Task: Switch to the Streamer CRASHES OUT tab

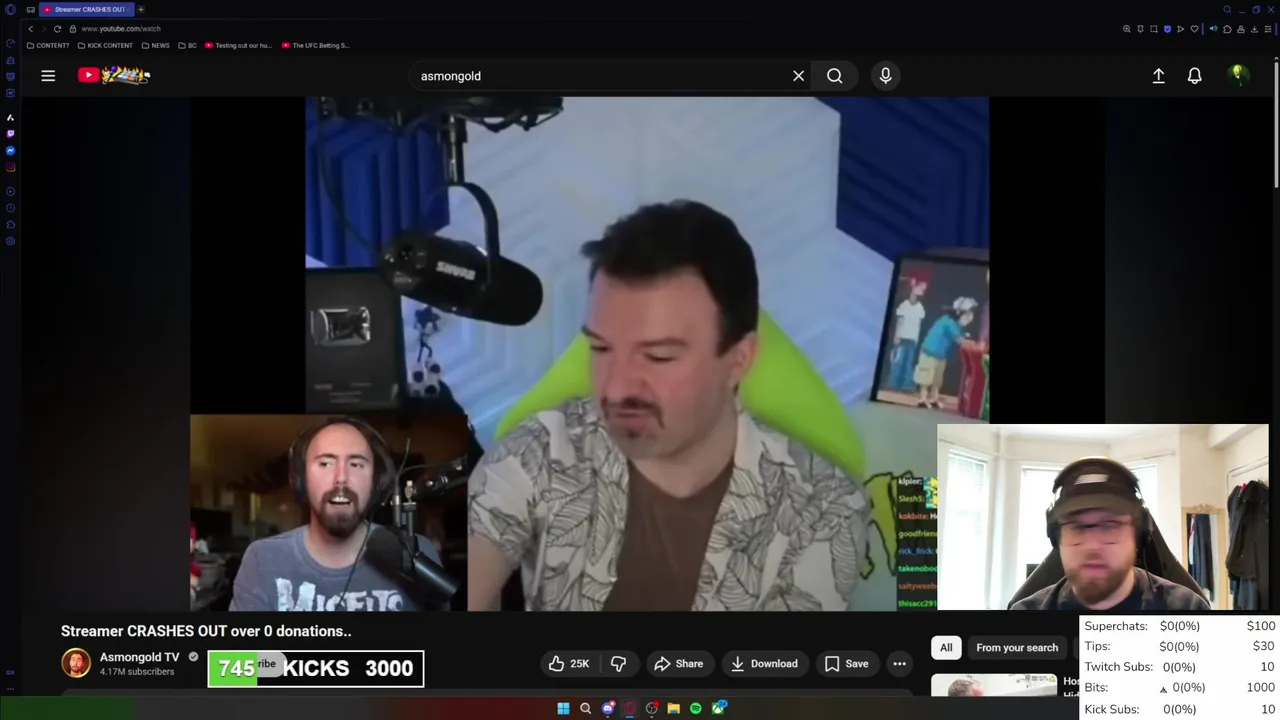Action: pos(85,9)
